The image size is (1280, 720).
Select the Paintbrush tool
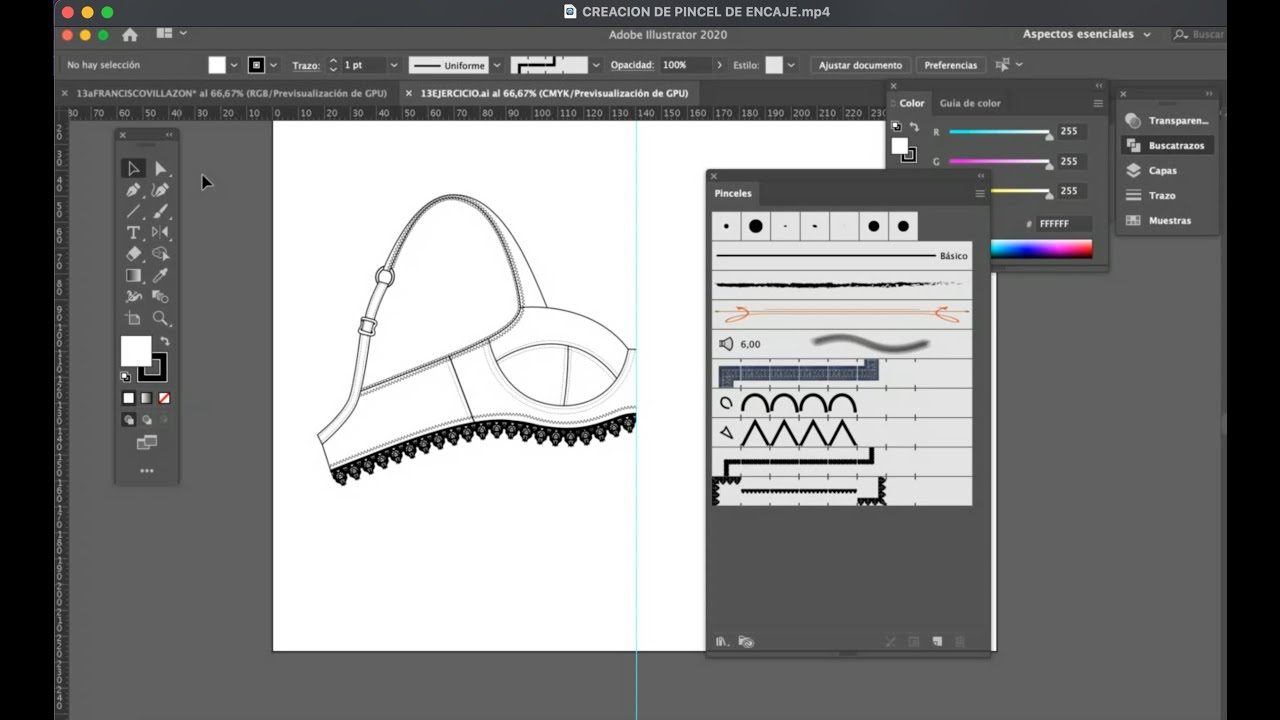[160, 211]
